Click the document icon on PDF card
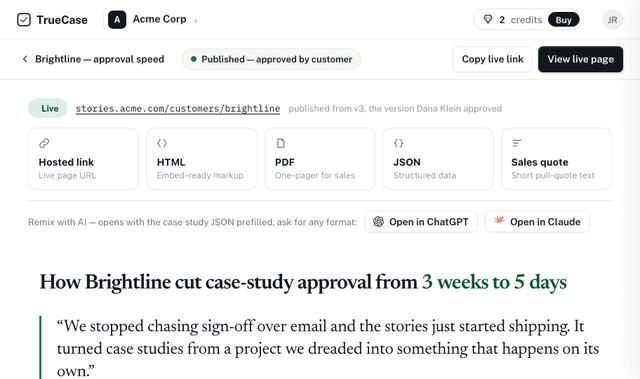 pyautogui.click(x=280, y=143)
